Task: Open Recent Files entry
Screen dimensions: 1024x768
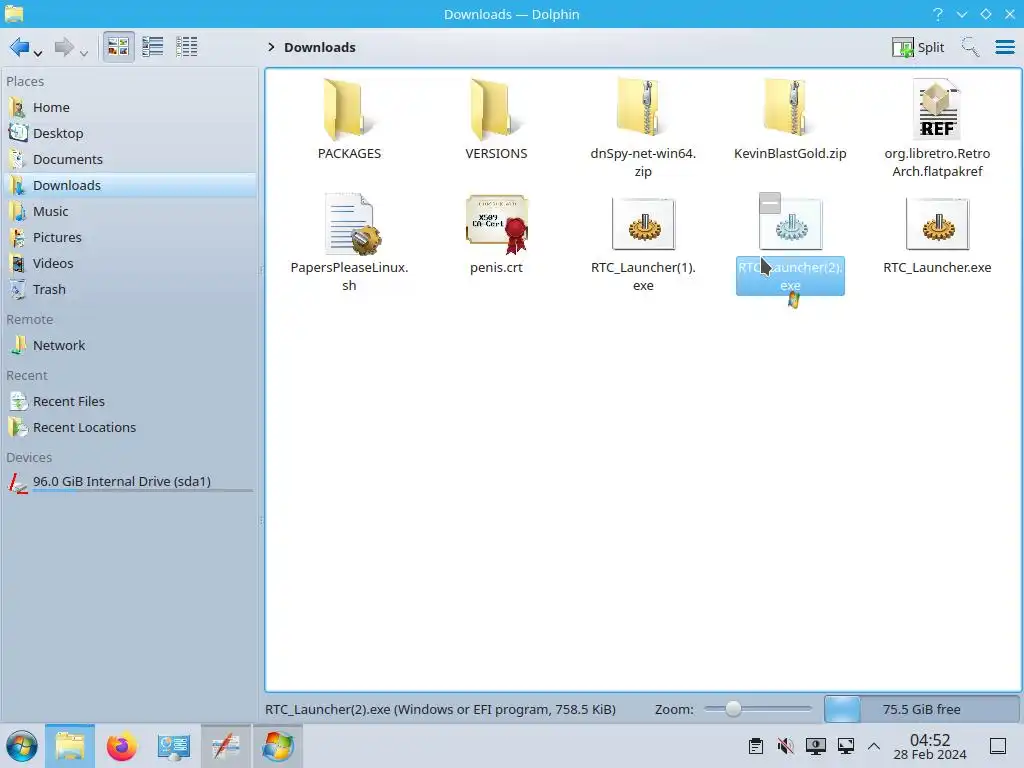Action: tap(130, 402)
